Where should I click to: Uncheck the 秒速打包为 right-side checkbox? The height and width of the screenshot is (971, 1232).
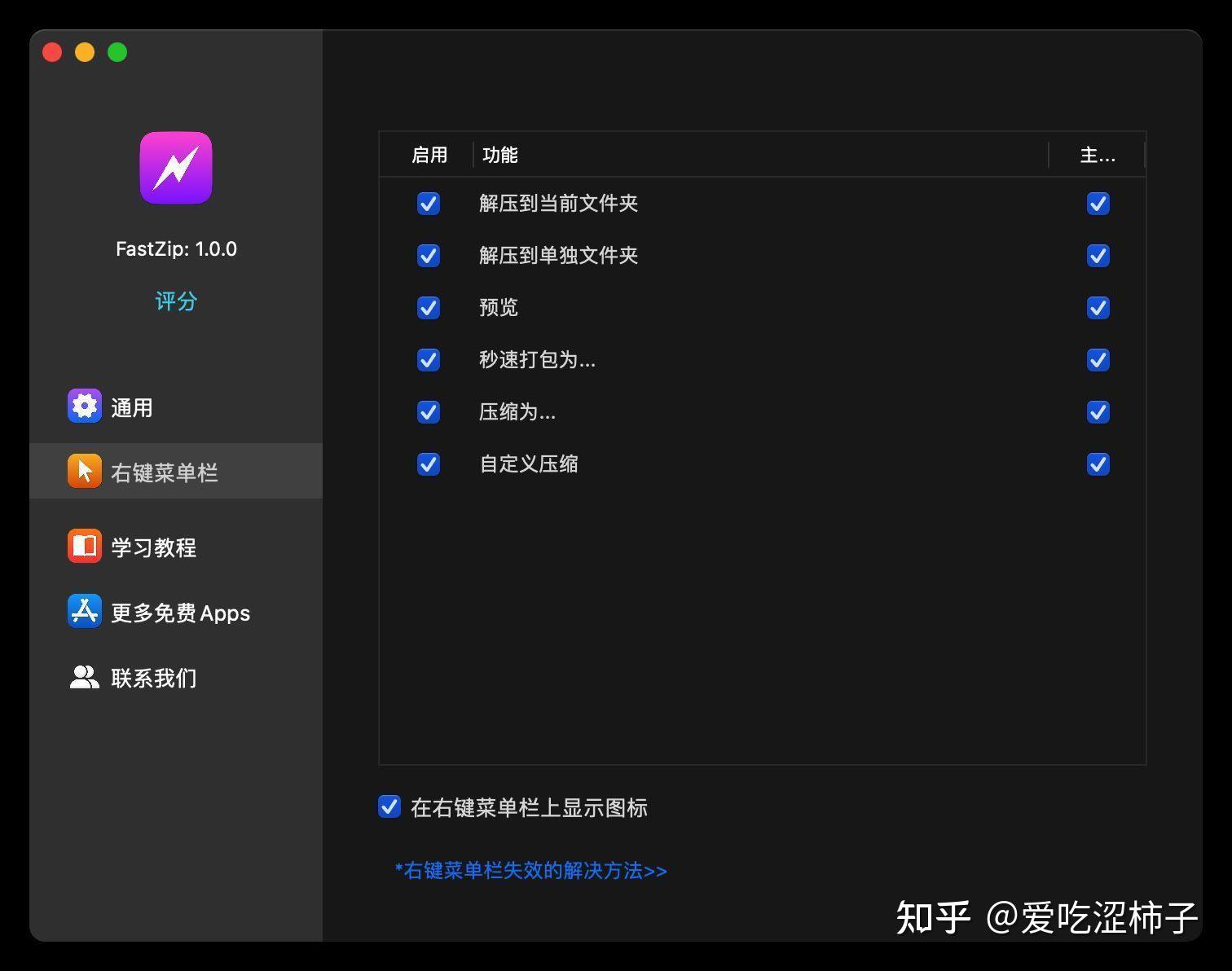click(x=1098, y=360)
